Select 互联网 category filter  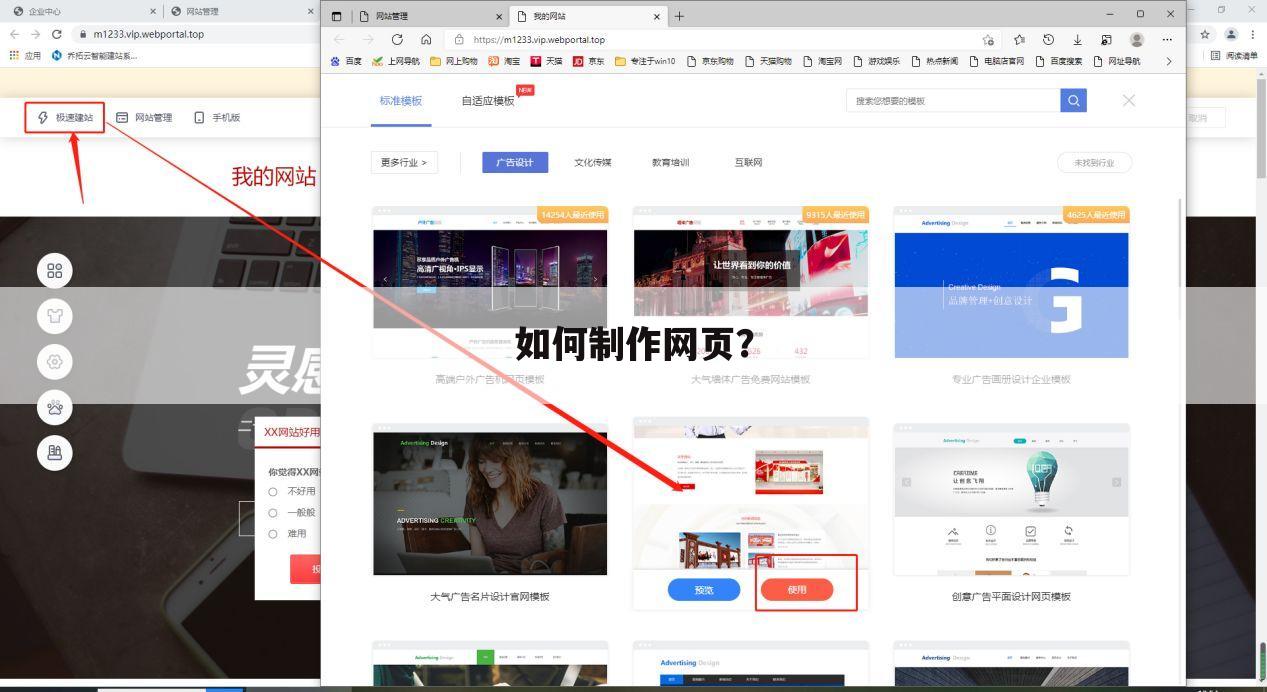[x=749, y=162]
